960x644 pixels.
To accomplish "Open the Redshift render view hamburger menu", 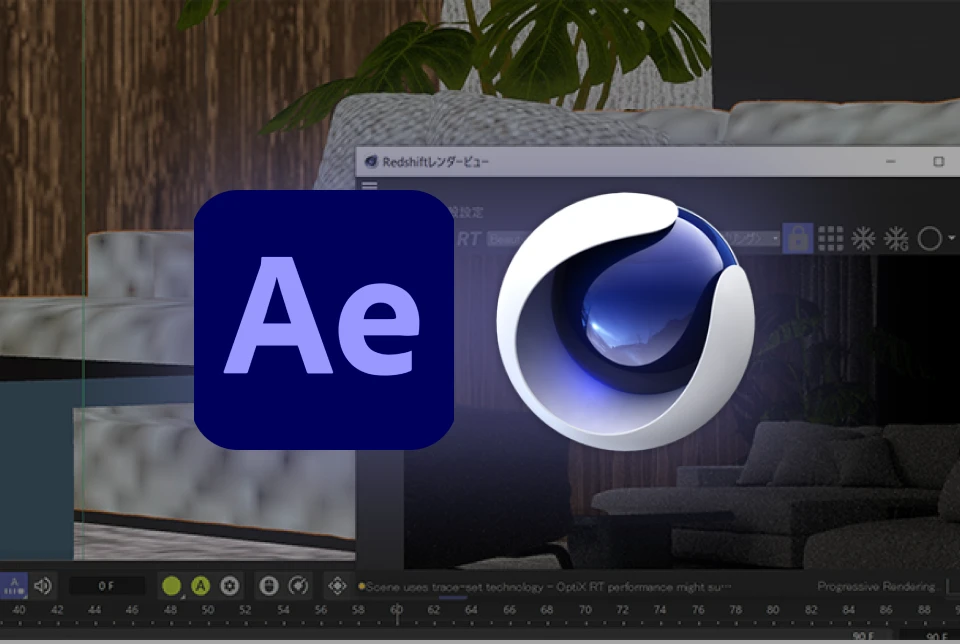I will point(369,185).
